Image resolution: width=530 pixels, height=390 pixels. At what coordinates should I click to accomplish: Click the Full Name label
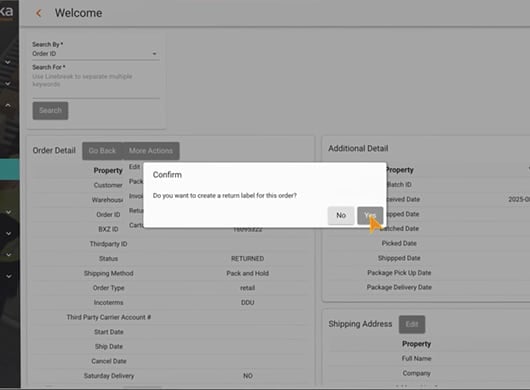coord(416,359)
